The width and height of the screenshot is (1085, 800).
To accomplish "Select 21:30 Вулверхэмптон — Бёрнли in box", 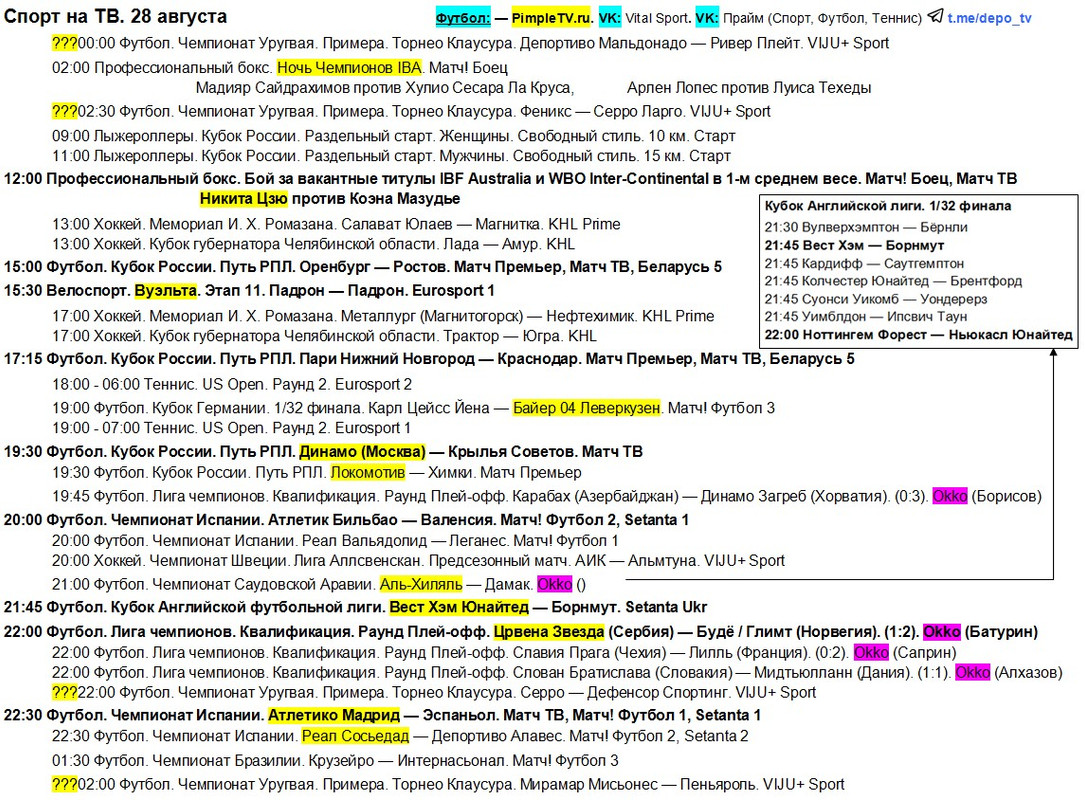I will coord(866,227).
